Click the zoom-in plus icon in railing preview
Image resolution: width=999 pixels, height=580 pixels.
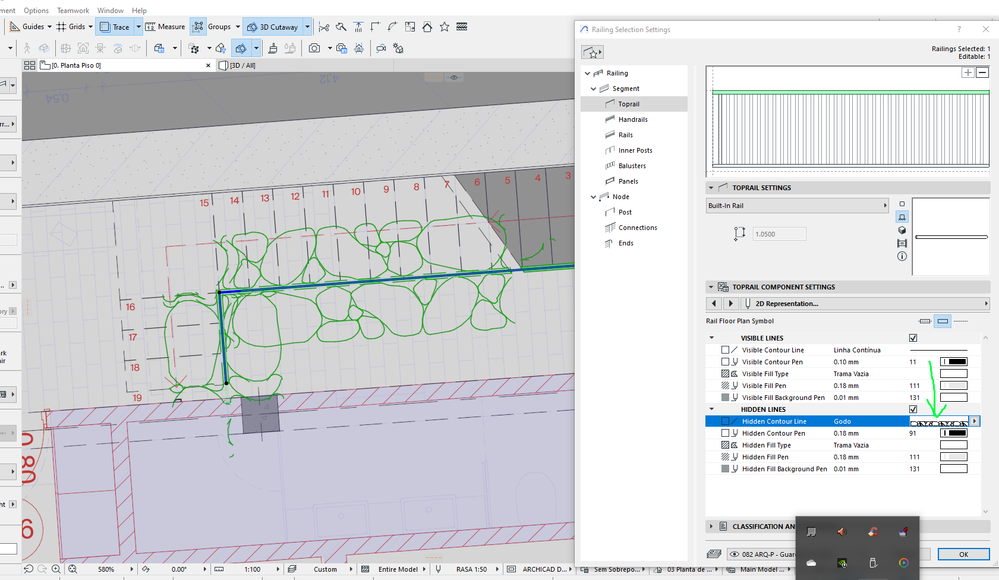(967, 73)
